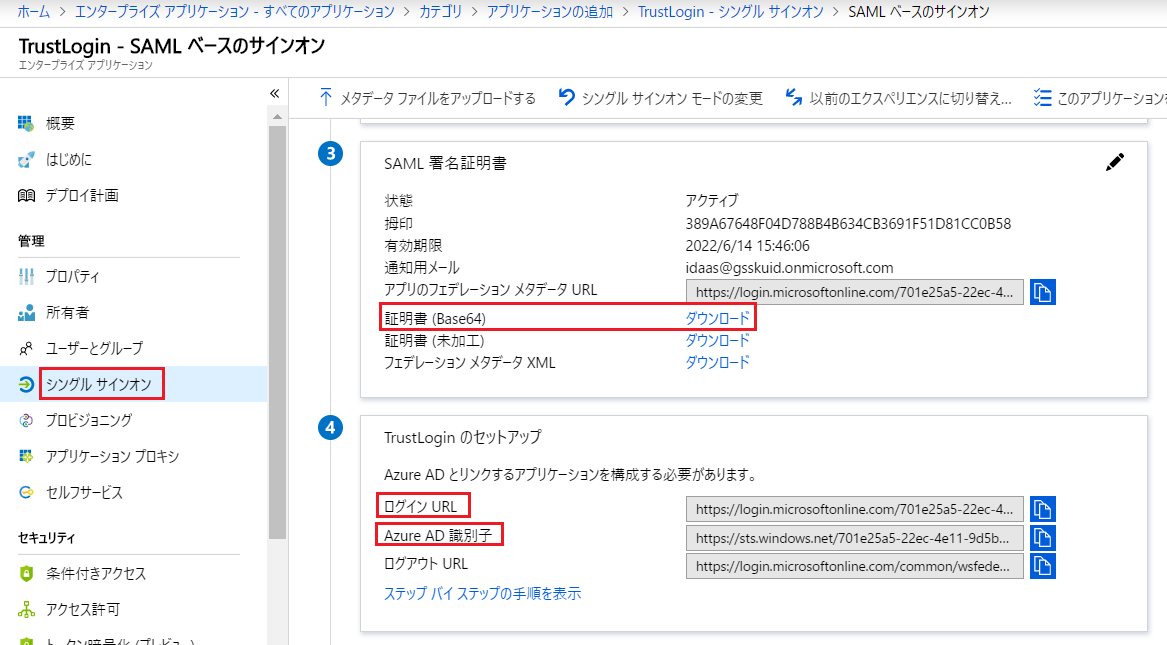This screenshot has width=1167, height=645.
Task: Click the アクセス許可 hierarchy icon
Action: click(x=26, y=609)
